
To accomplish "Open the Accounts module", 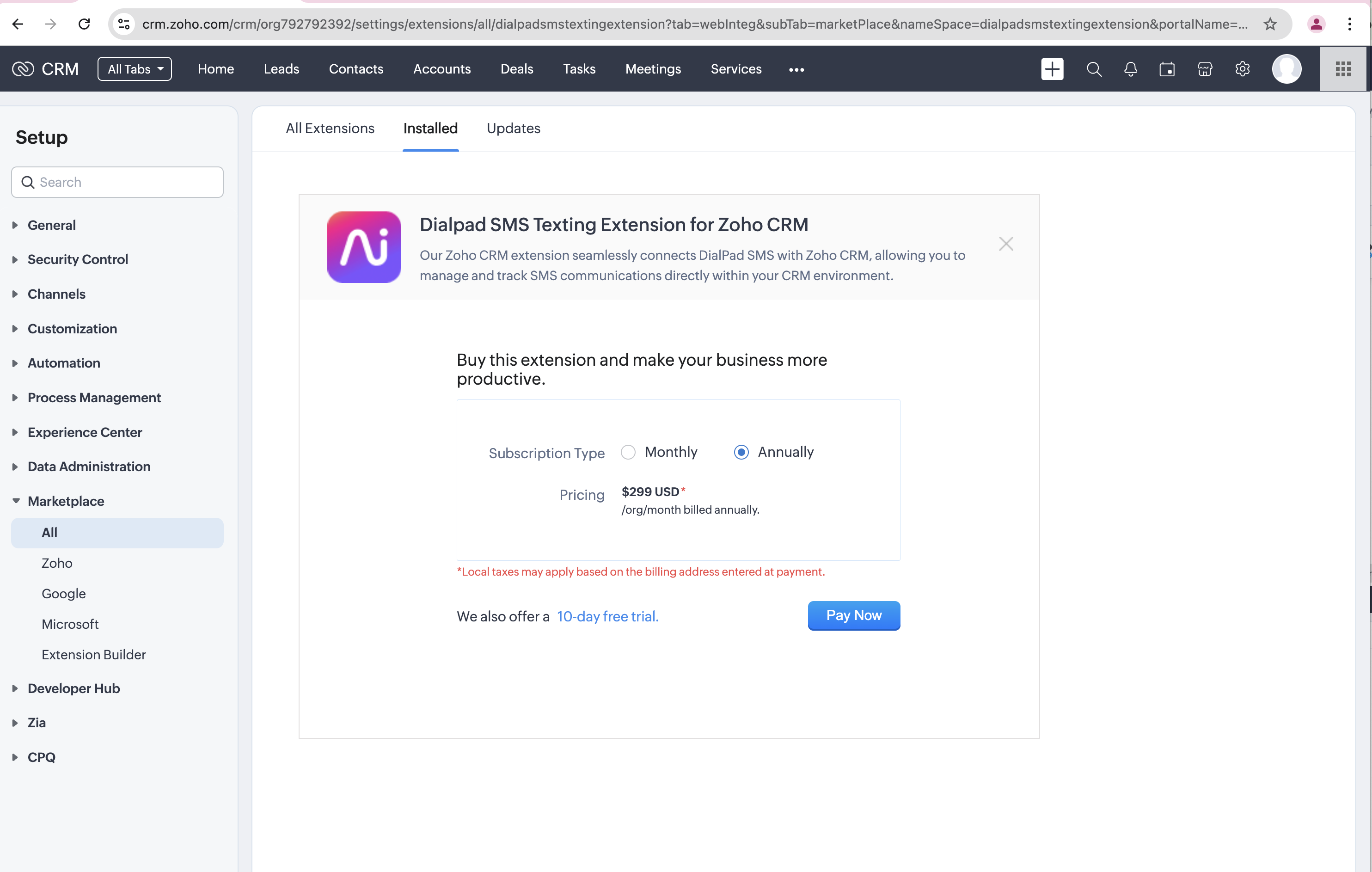I will pyautogui.click(x=441, y=69).
